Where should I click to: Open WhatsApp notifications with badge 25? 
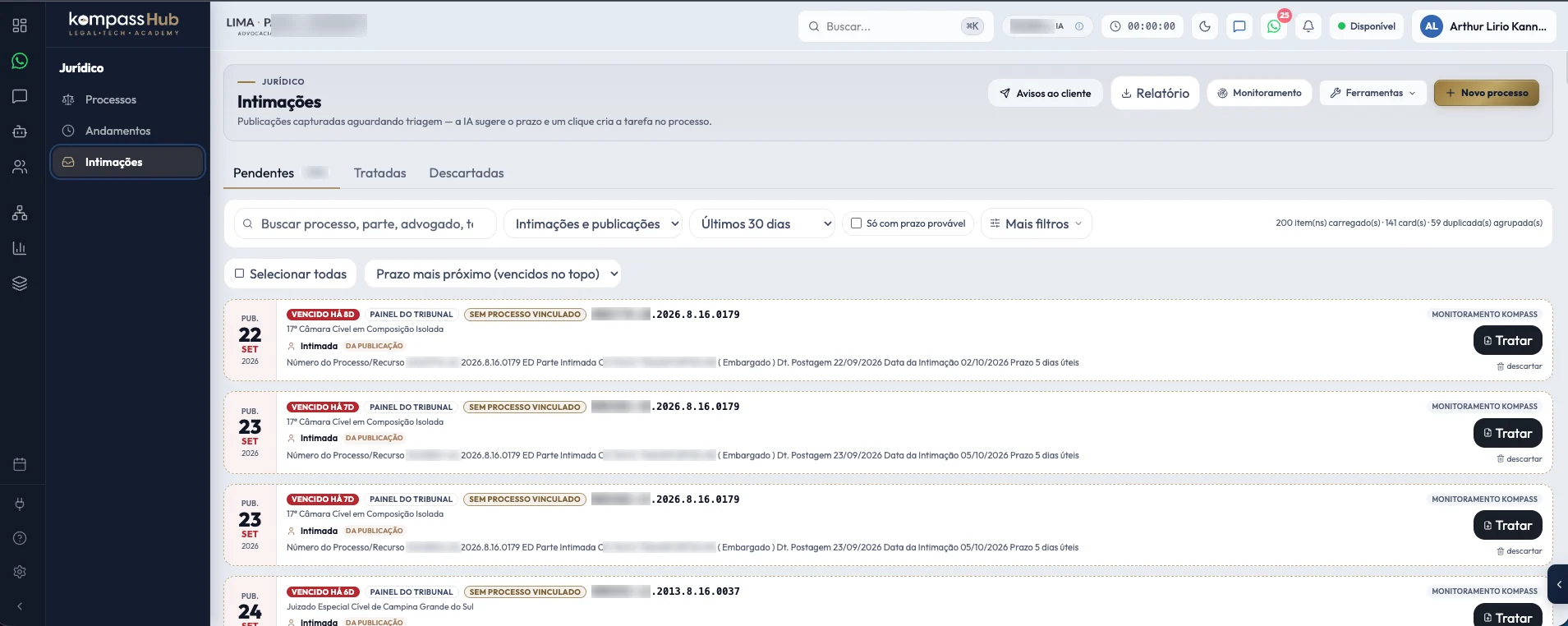[1274, 26]
